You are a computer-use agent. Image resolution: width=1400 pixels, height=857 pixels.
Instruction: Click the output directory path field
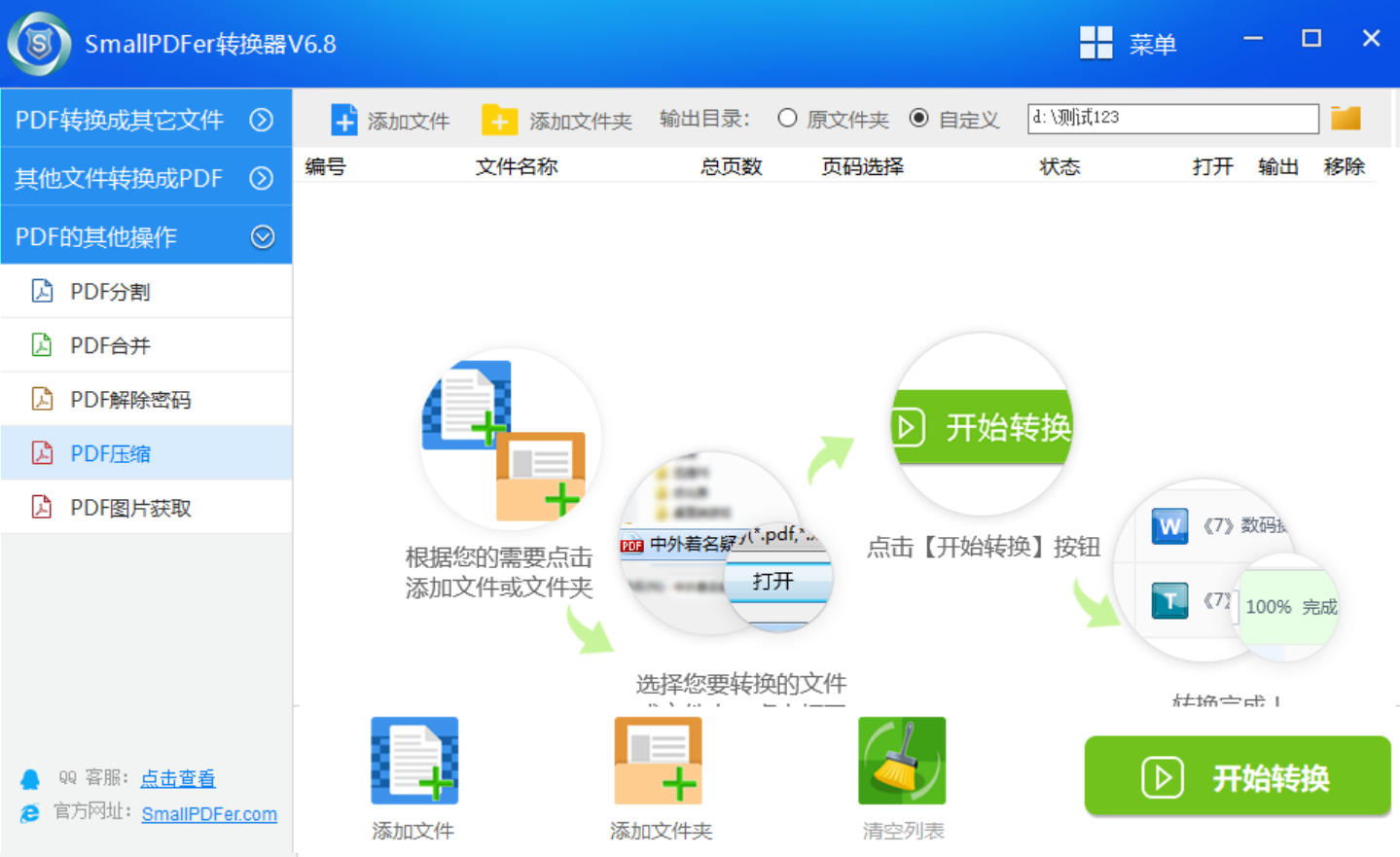(x=1172, y=118)
